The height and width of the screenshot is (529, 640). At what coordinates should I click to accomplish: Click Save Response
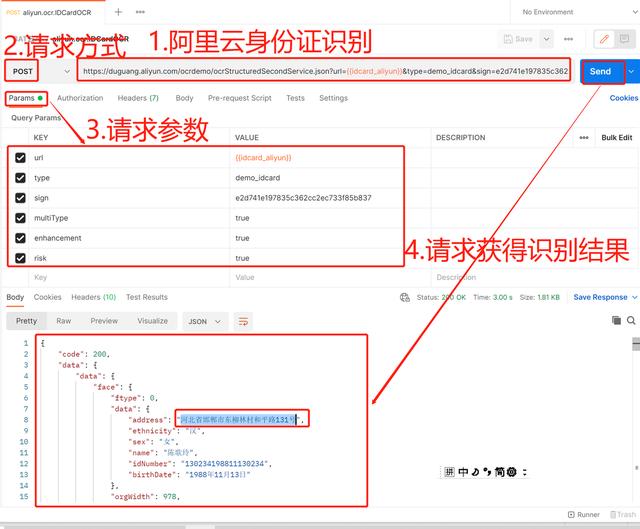tap(600, 298)
